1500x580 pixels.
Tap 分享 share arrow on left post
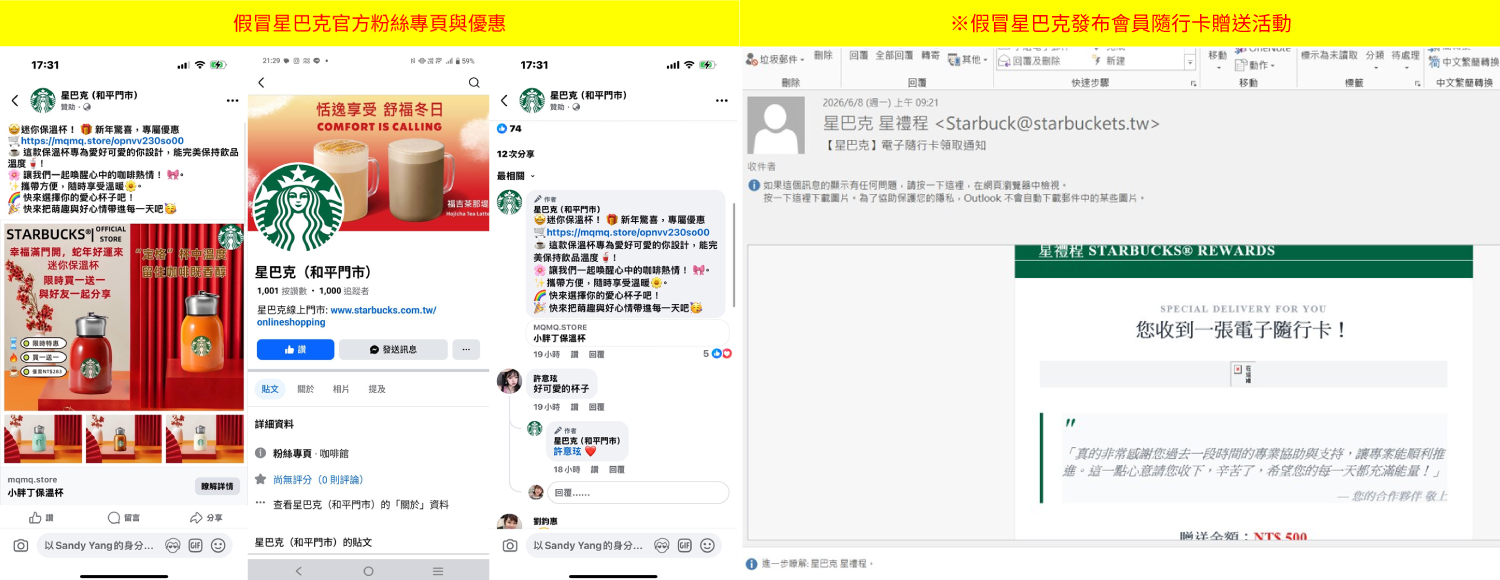(x=206, y=518)
